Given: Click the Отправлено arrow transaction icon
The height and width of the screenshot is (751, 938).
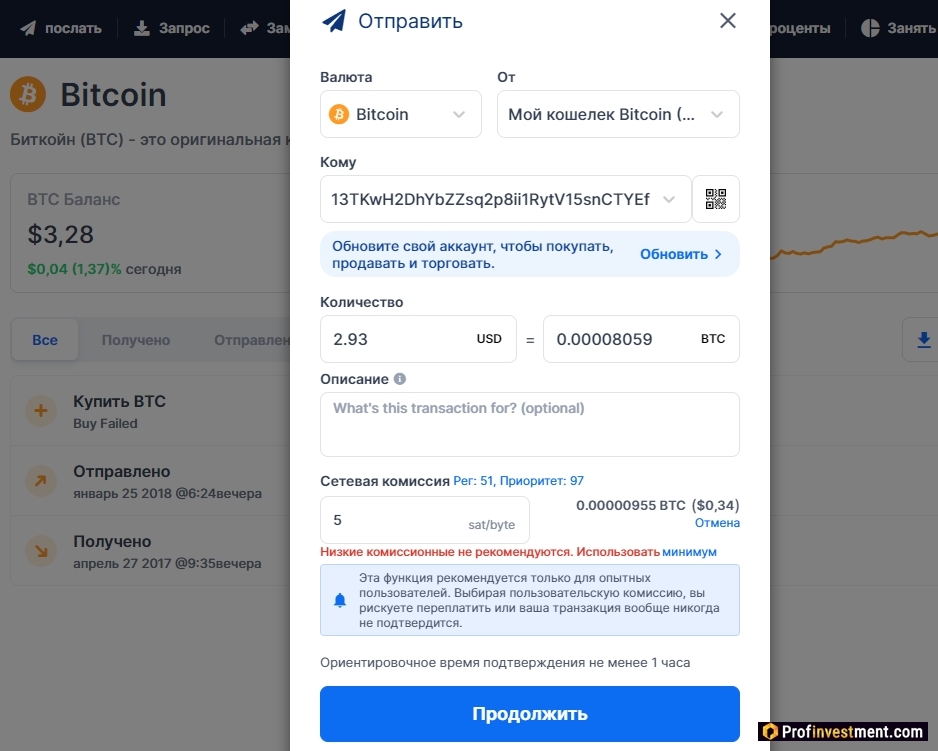Looking at the screenshot, I should tap(41, 481).
